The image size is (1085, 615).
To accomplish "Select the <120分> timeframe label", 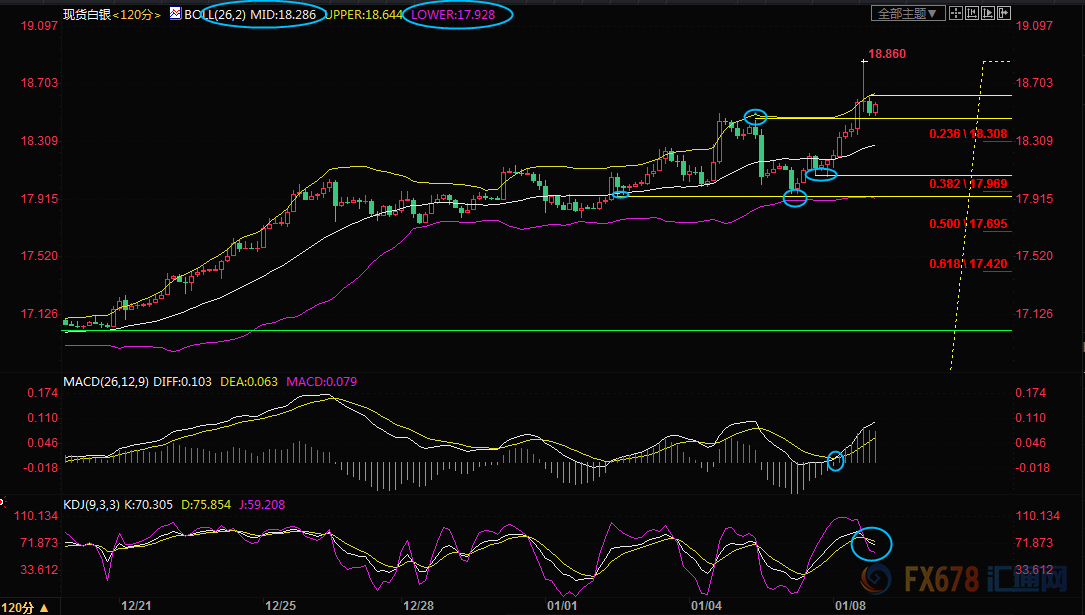I will point(137,15).
